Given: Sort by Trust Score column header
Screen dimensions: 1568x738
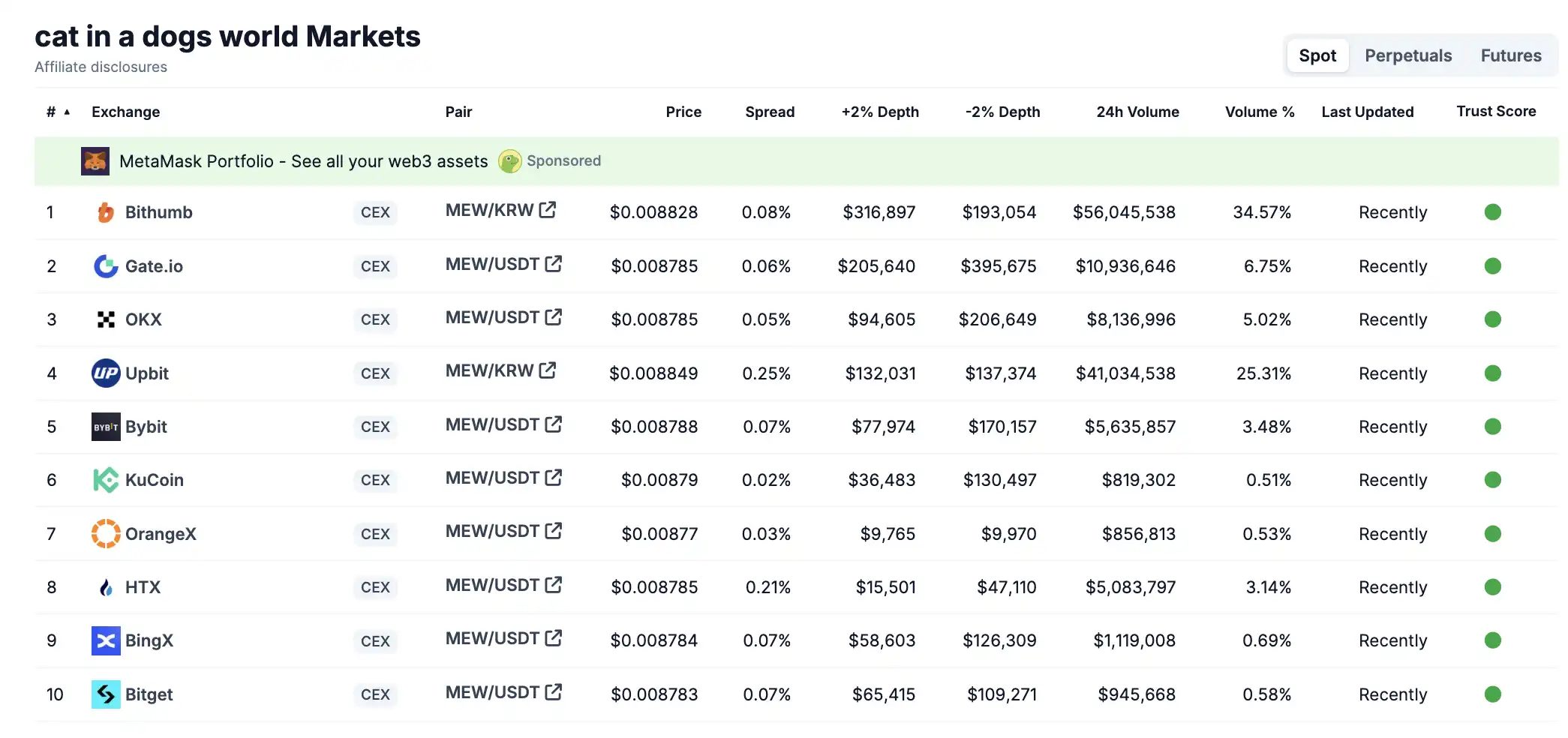Looking at the screenshot, I should [x=1495, y=112].
